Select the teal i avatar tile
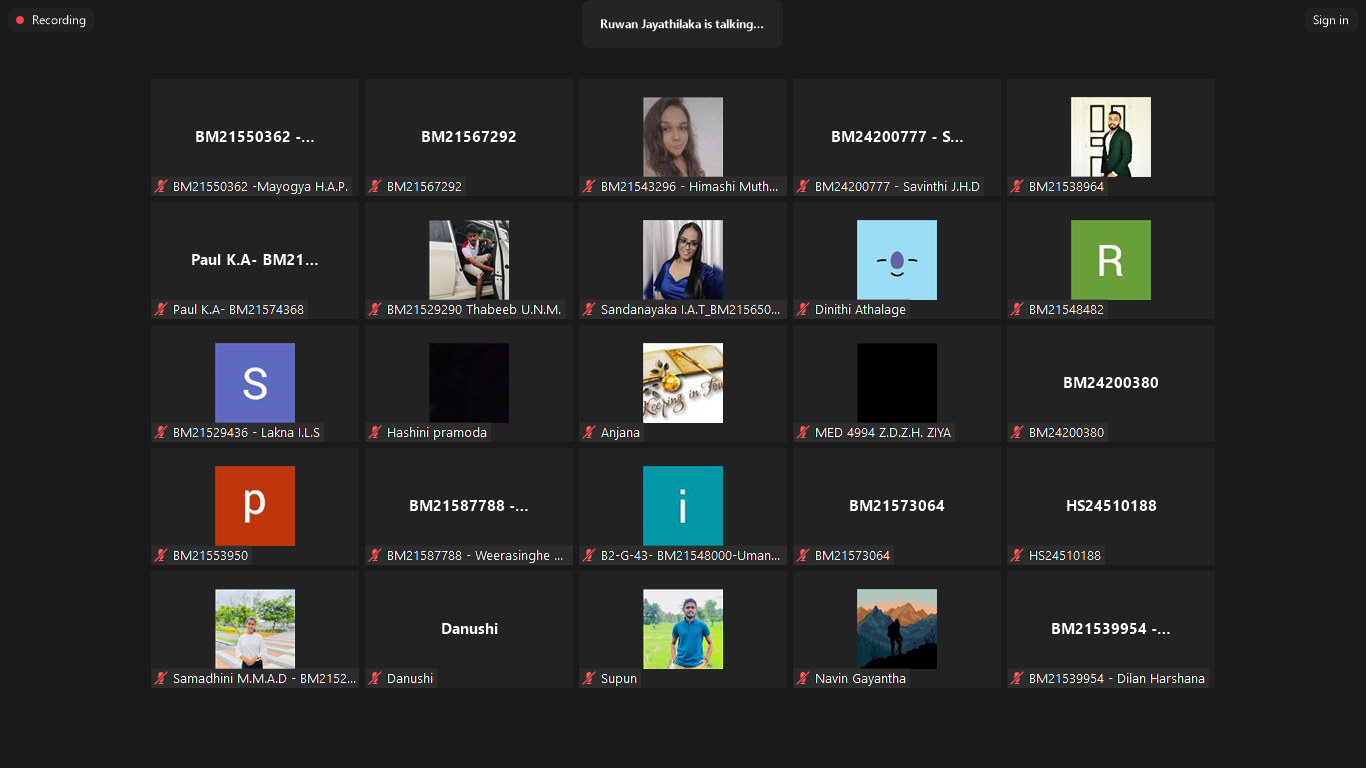 coord(682,506)
